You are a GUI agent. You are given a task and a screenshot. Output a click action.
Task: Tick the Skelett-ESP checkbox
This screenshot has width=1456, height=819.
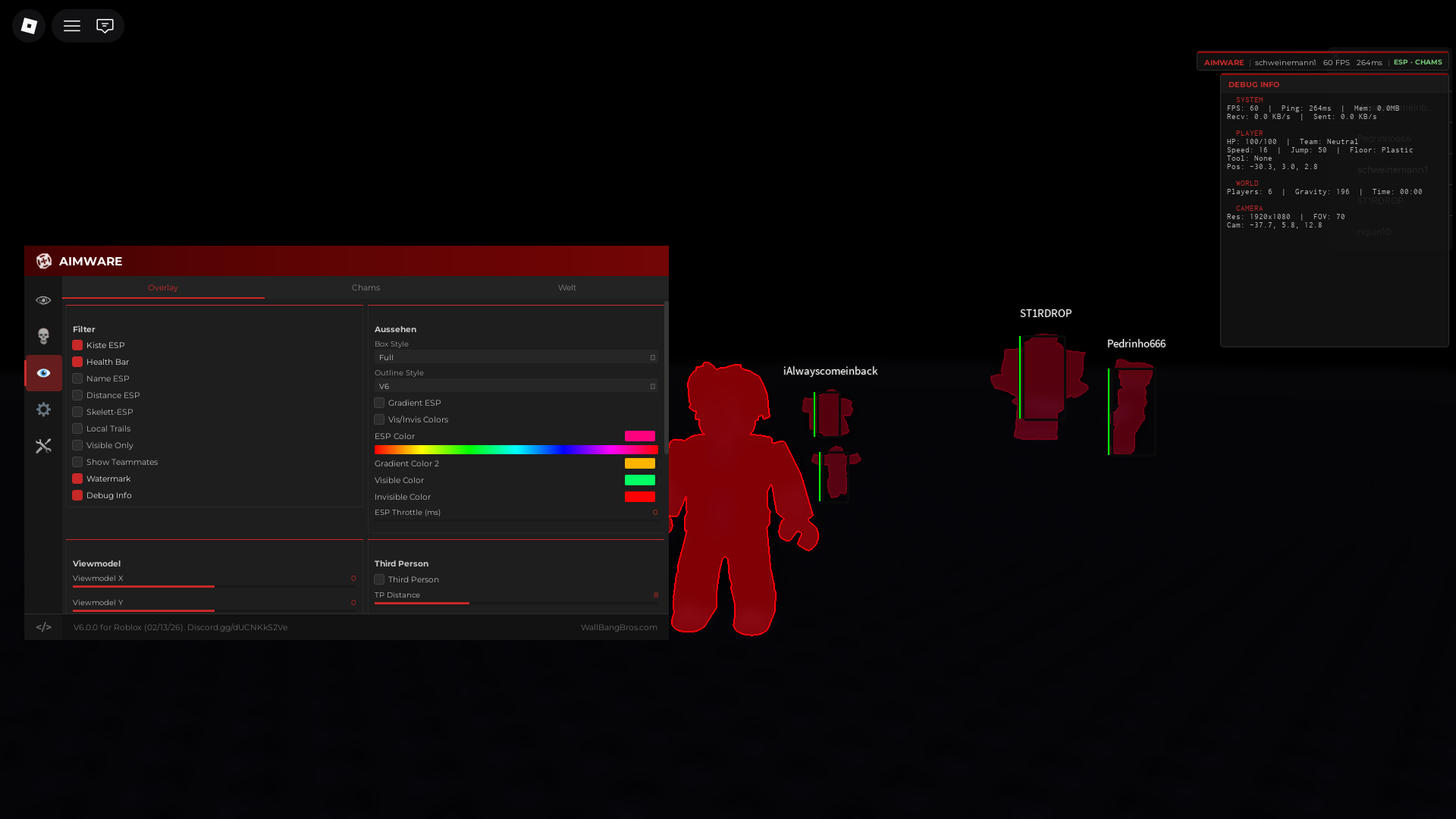(x=77, y=412)
